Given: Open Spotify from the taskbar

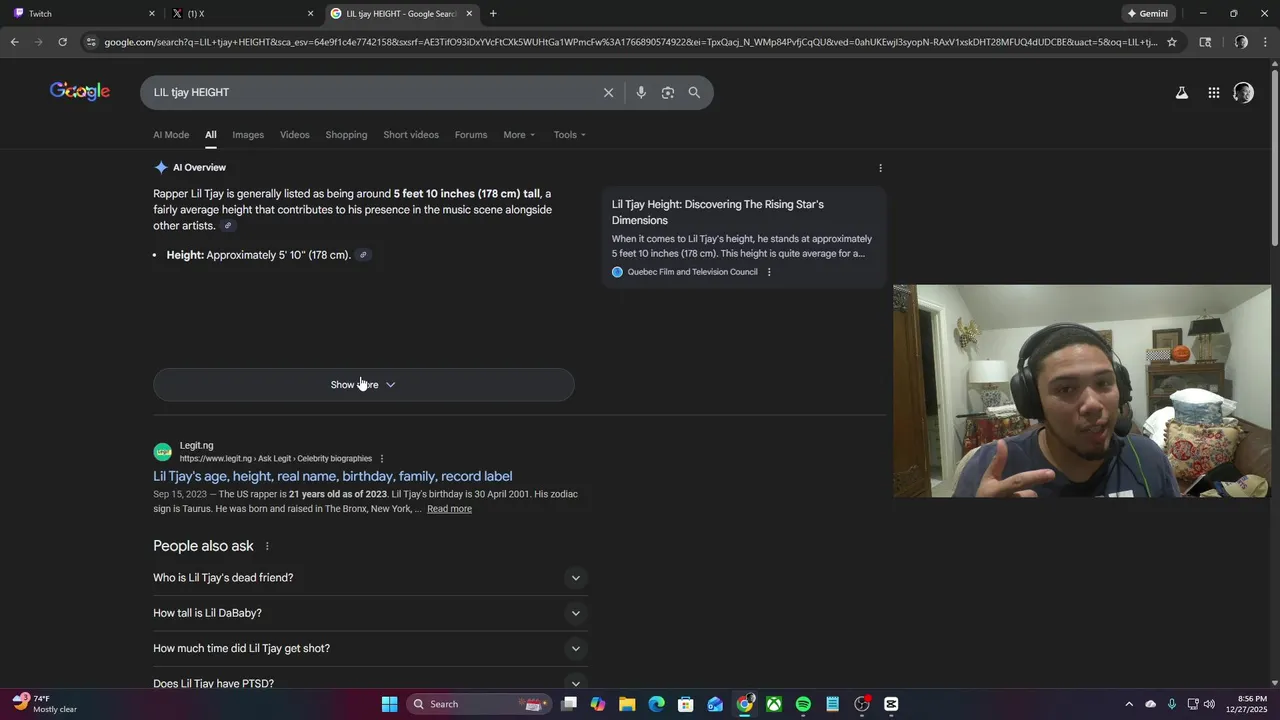Looking at the screenshot, I should (803, 704).
